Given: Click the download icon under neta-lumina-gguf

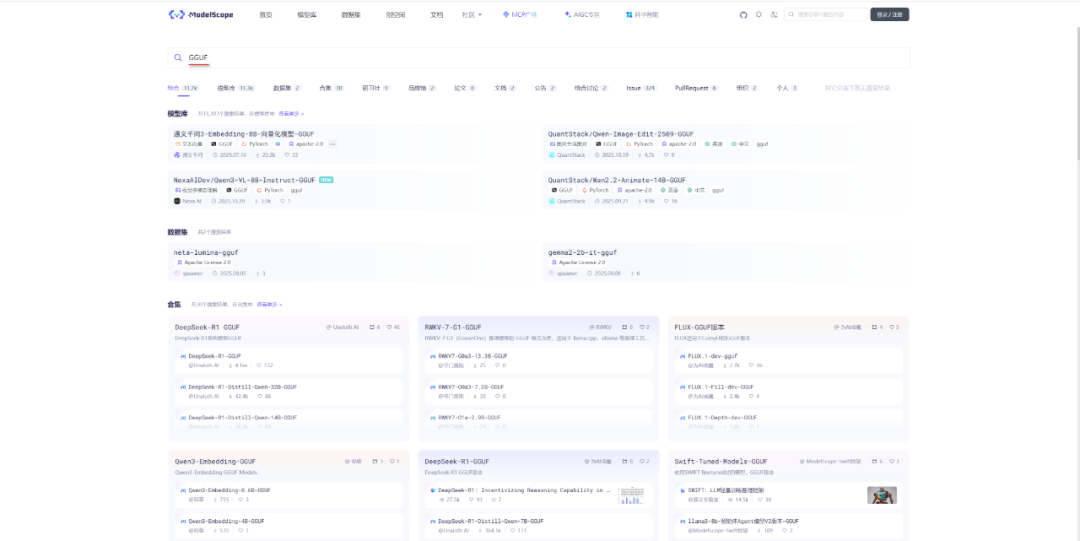Looking at the screenshot, I should (x=257, y=274).
